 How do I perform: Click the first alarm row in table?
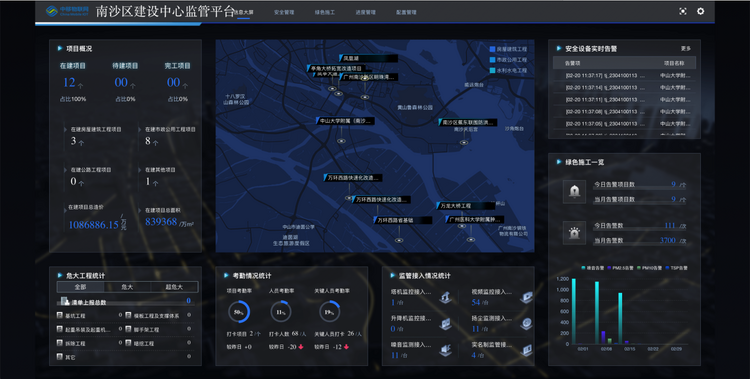624,76
